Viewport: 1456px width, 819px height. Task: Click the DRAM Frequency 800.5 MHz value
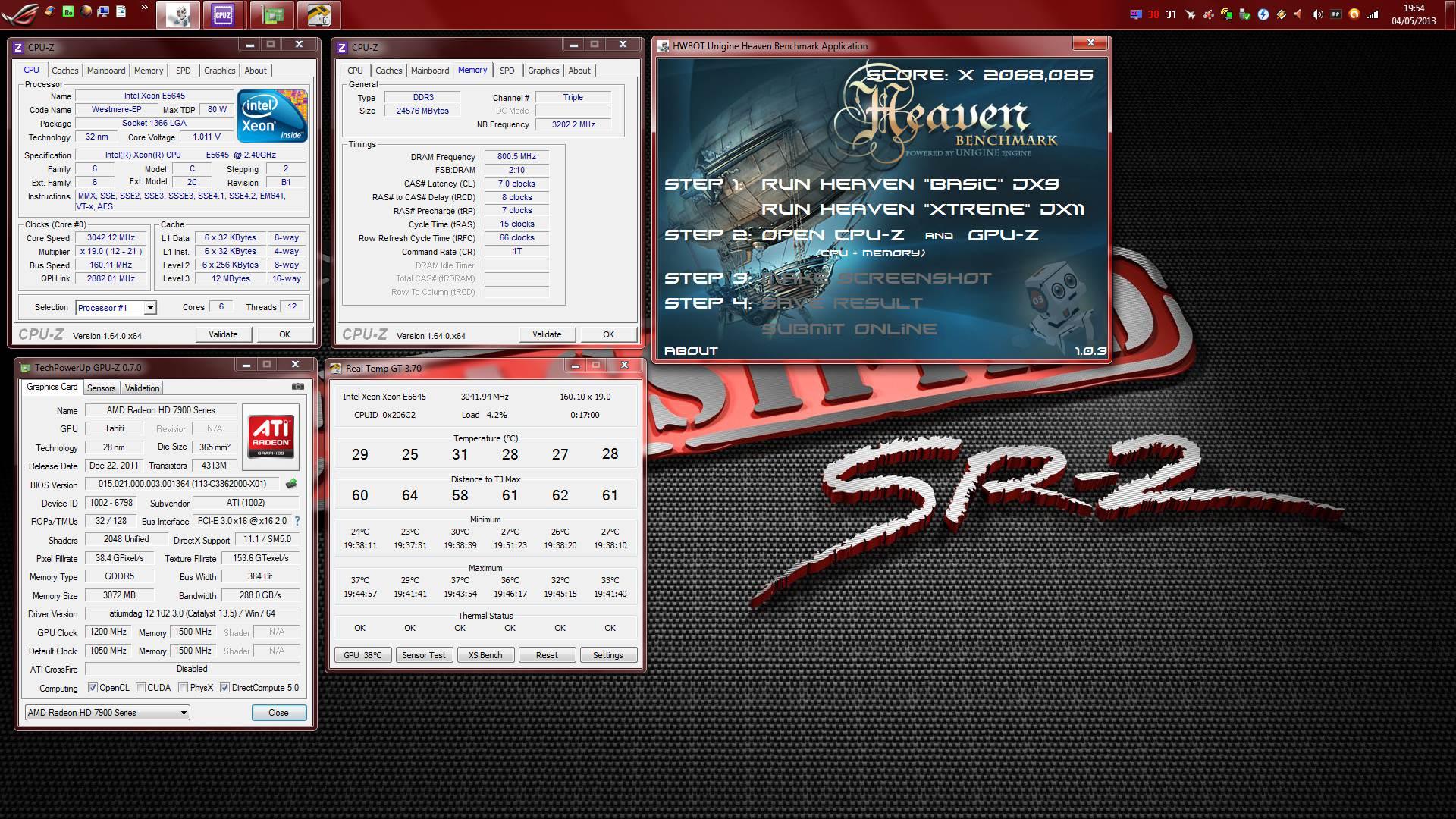coord(516,156)
